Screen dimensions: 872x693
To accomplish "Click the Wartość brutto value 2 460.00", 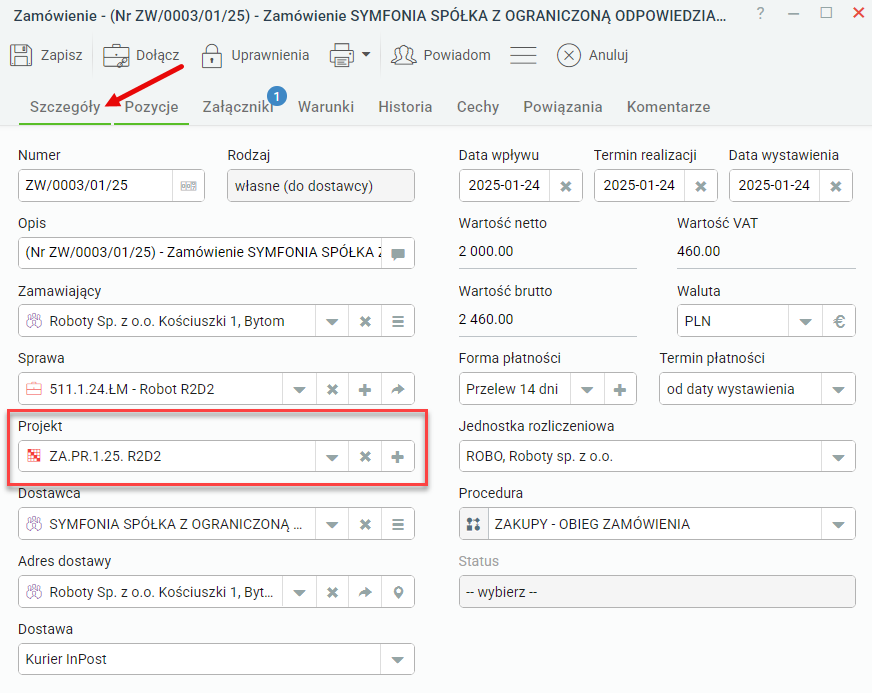I will pyautogui.click(x=486, y=319).
